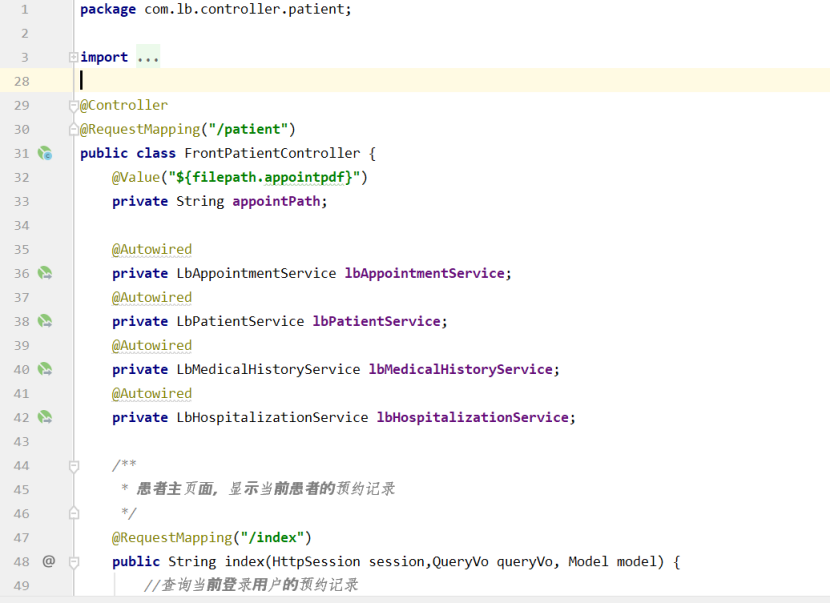Click the String type on line 33
The height and width of the screenshot is (604, 830).
[x=200, y=202]
